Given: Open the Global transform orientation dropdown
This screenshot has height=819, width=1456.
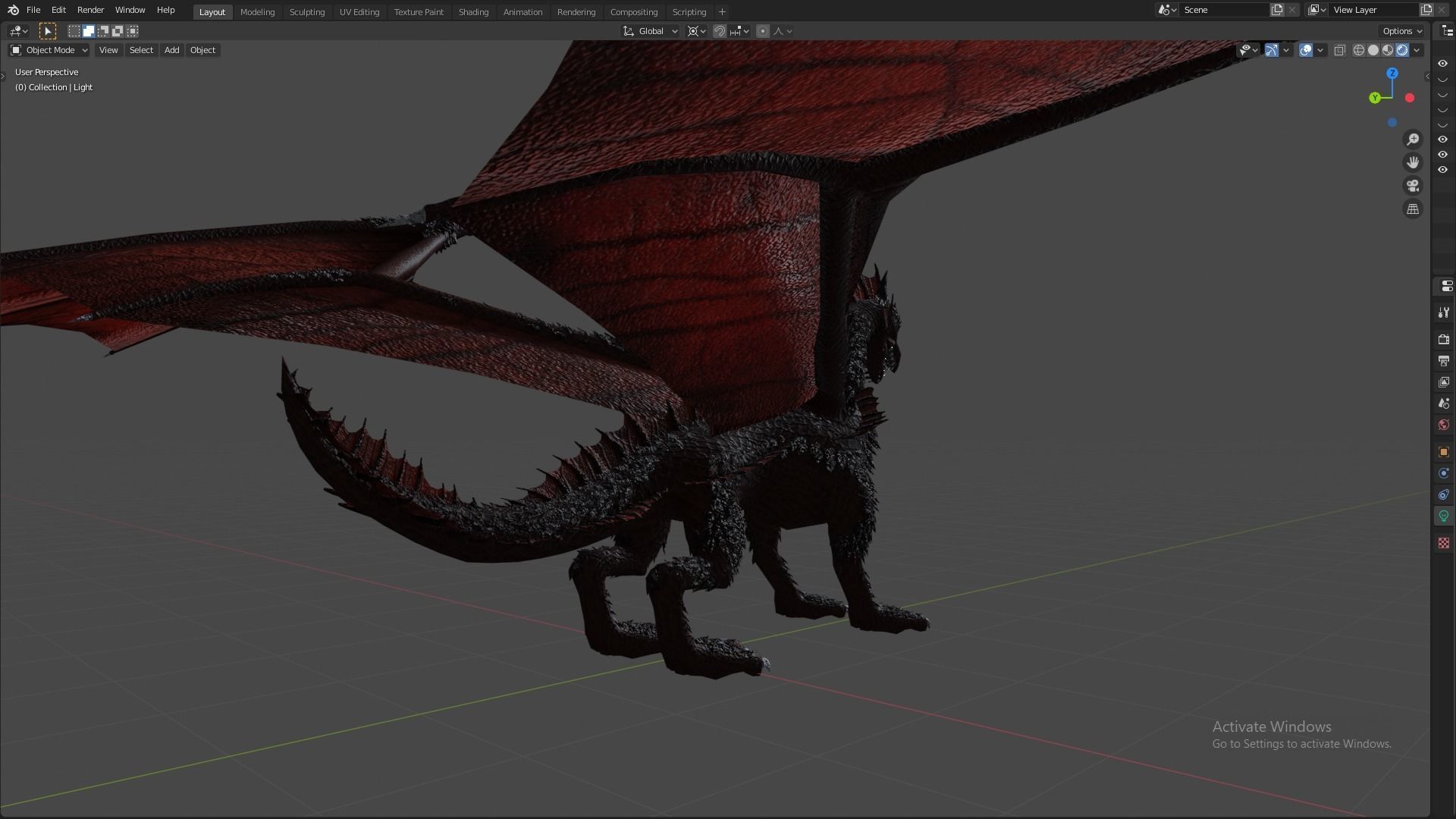Looking at the screenshot, I should (651, 31).
